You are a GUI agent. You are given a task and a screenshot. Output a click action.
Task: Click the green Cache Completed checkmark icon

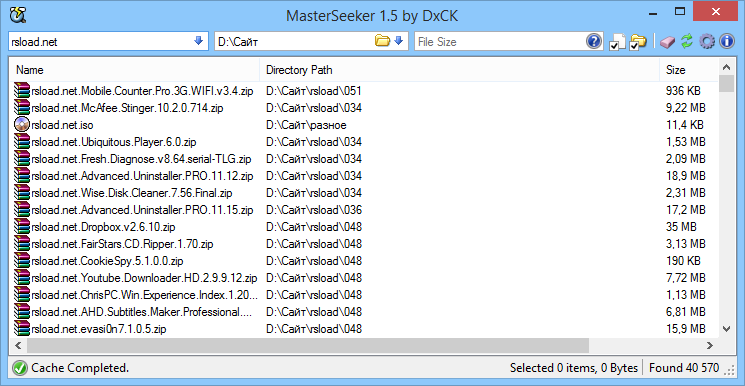[20, 367]
